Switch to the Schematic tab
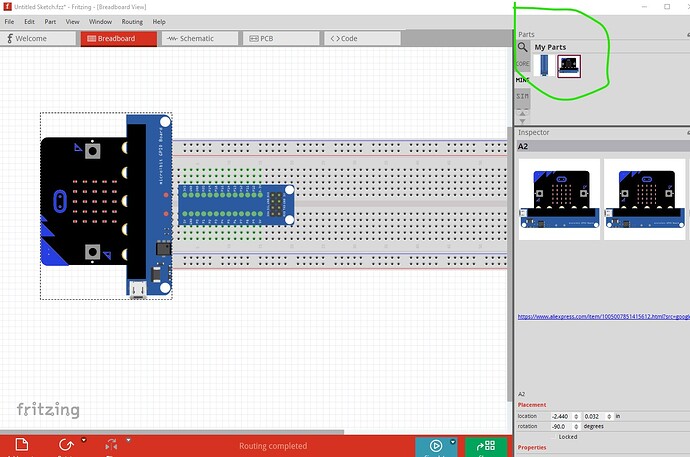690x457 pixels. pos(200,38)
